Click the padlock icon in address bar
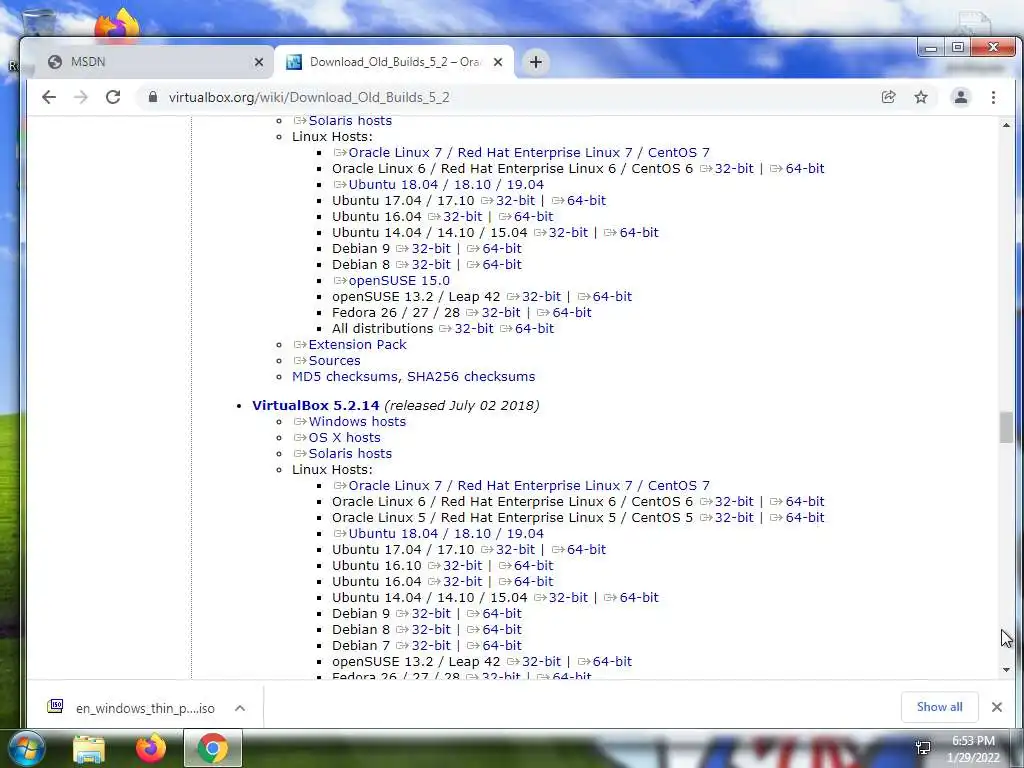This screenshot has height=768, width=1024. click(x=153, y=97)
